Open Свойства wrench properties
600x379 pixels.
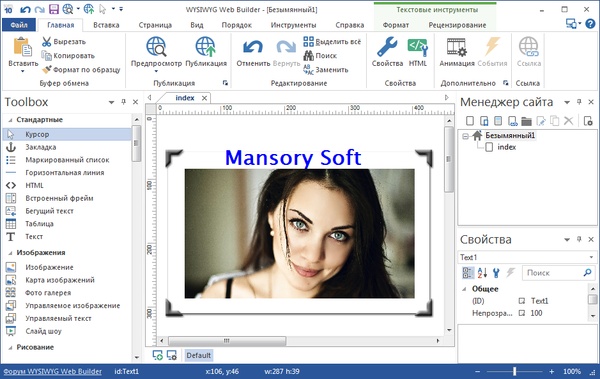[387, 47]
